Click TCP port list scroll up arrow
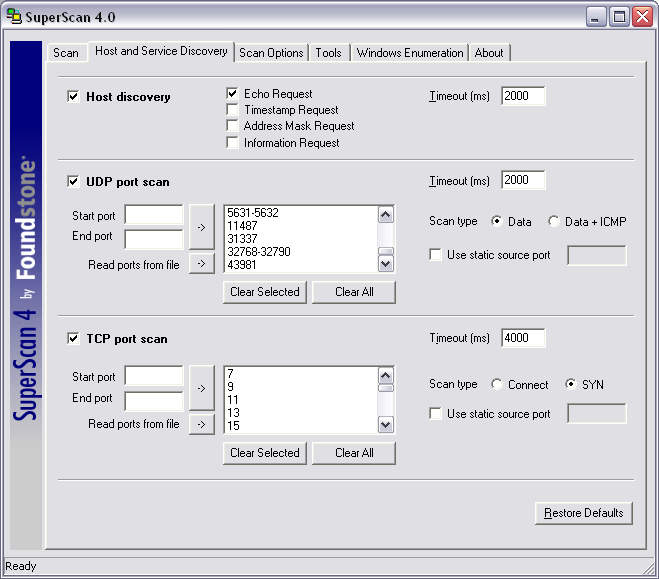 coord(386,375)
